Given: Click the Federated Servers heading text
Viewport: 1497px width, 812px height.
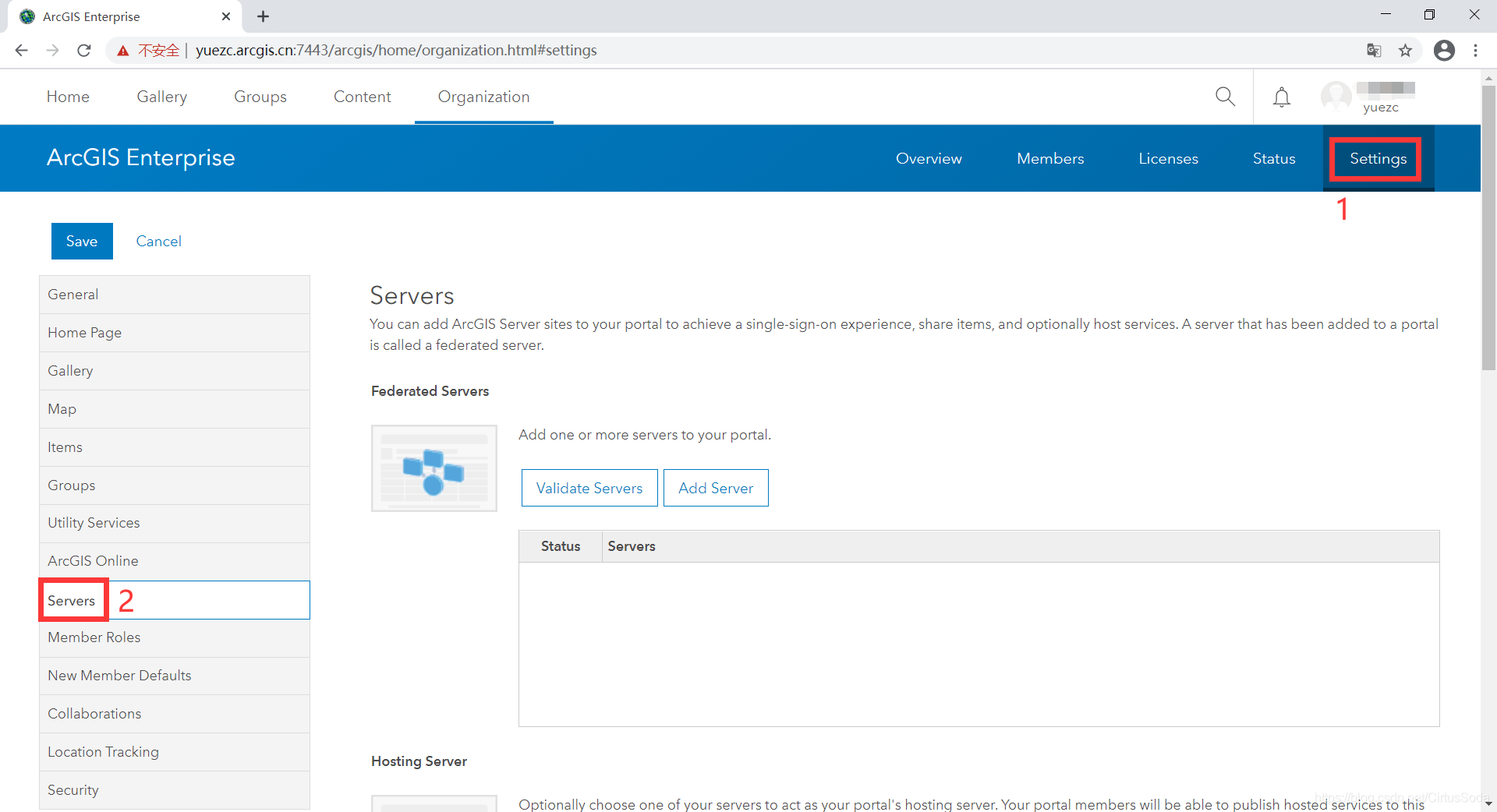Looking at the screenshot, I should (430, 391).
